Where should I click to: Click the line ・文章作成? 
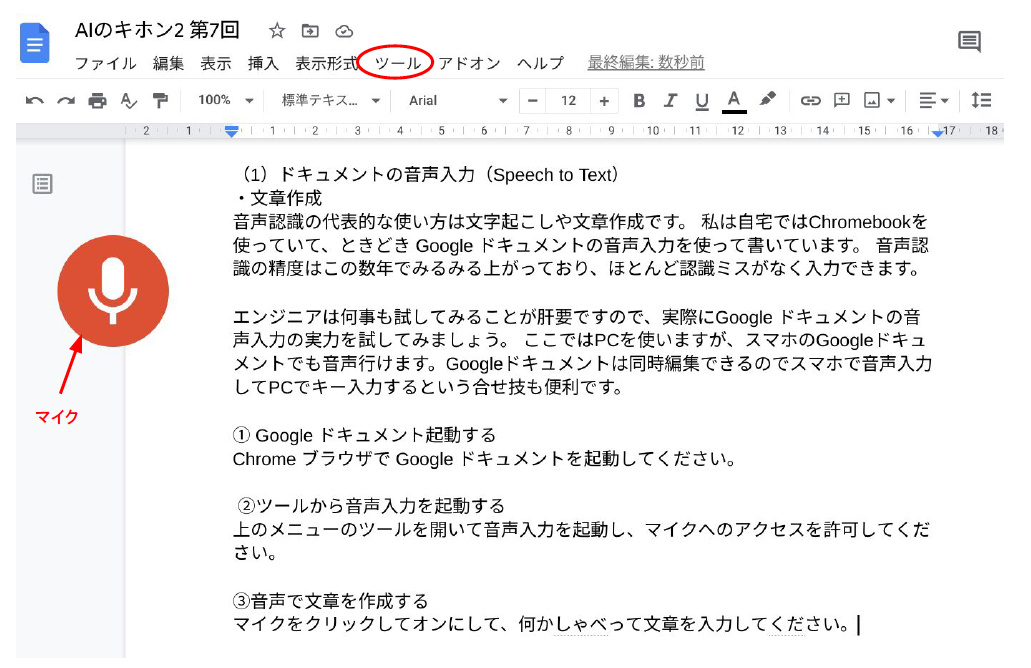tap(279, 198)
